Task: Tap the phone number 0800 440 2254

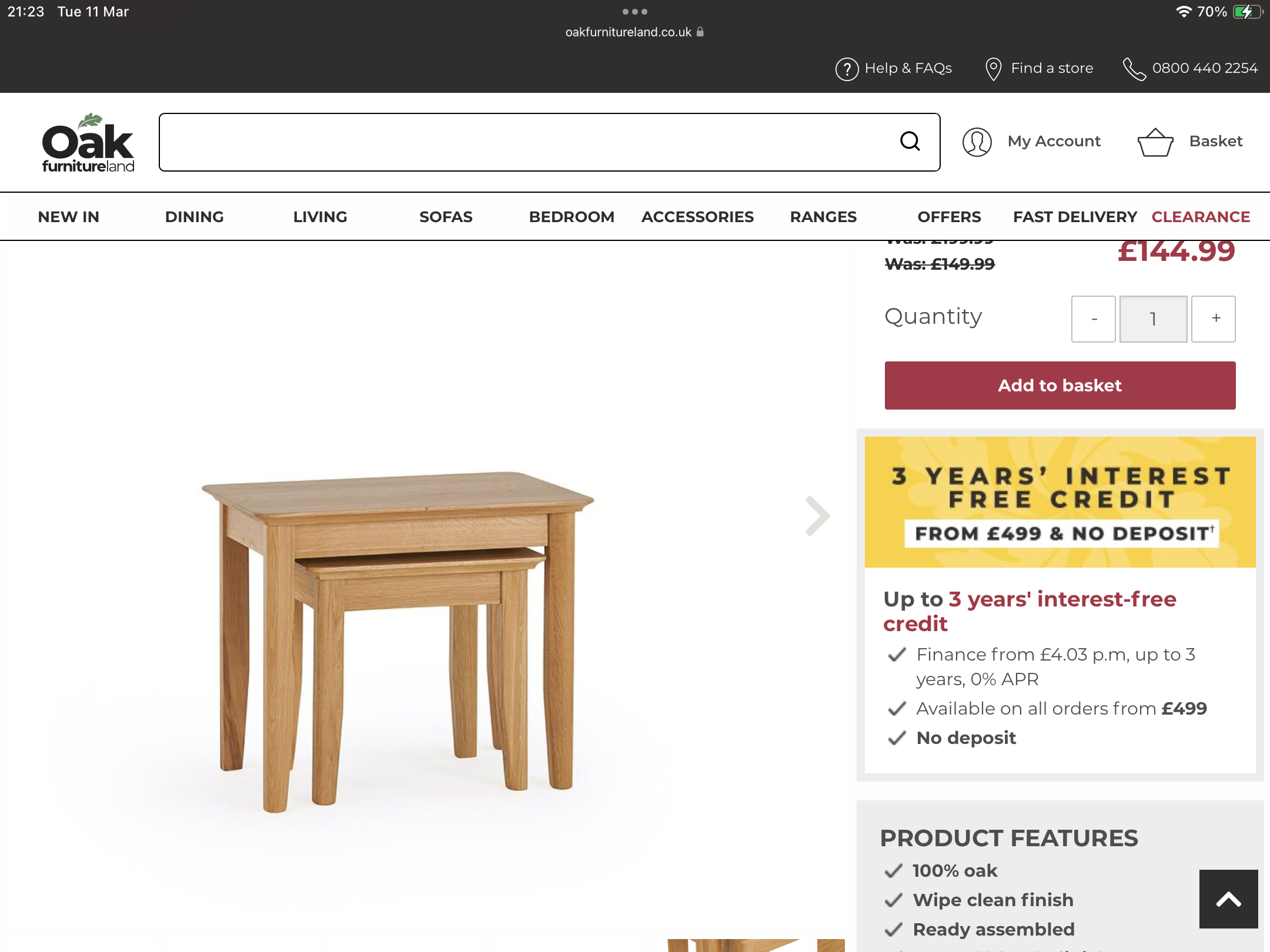Action: pos(1205,68)
